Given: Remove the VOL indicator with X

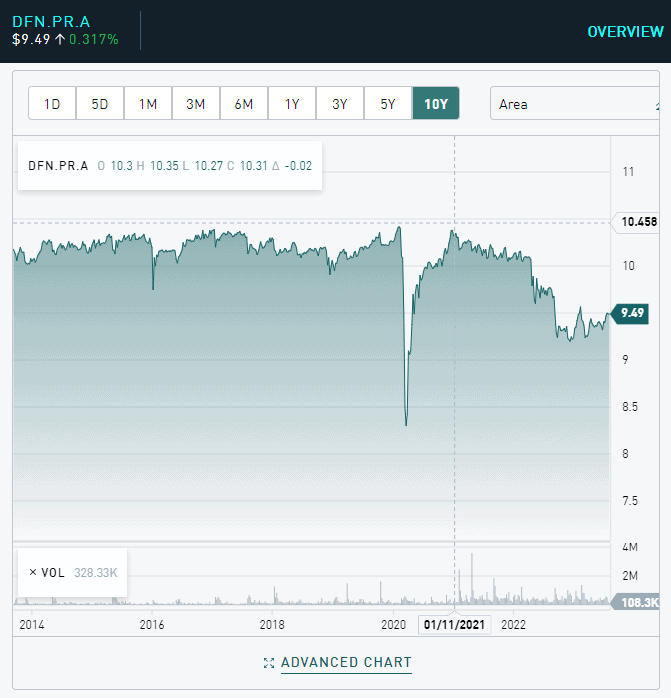Looking at the screenshot, I should click(33, 572).
